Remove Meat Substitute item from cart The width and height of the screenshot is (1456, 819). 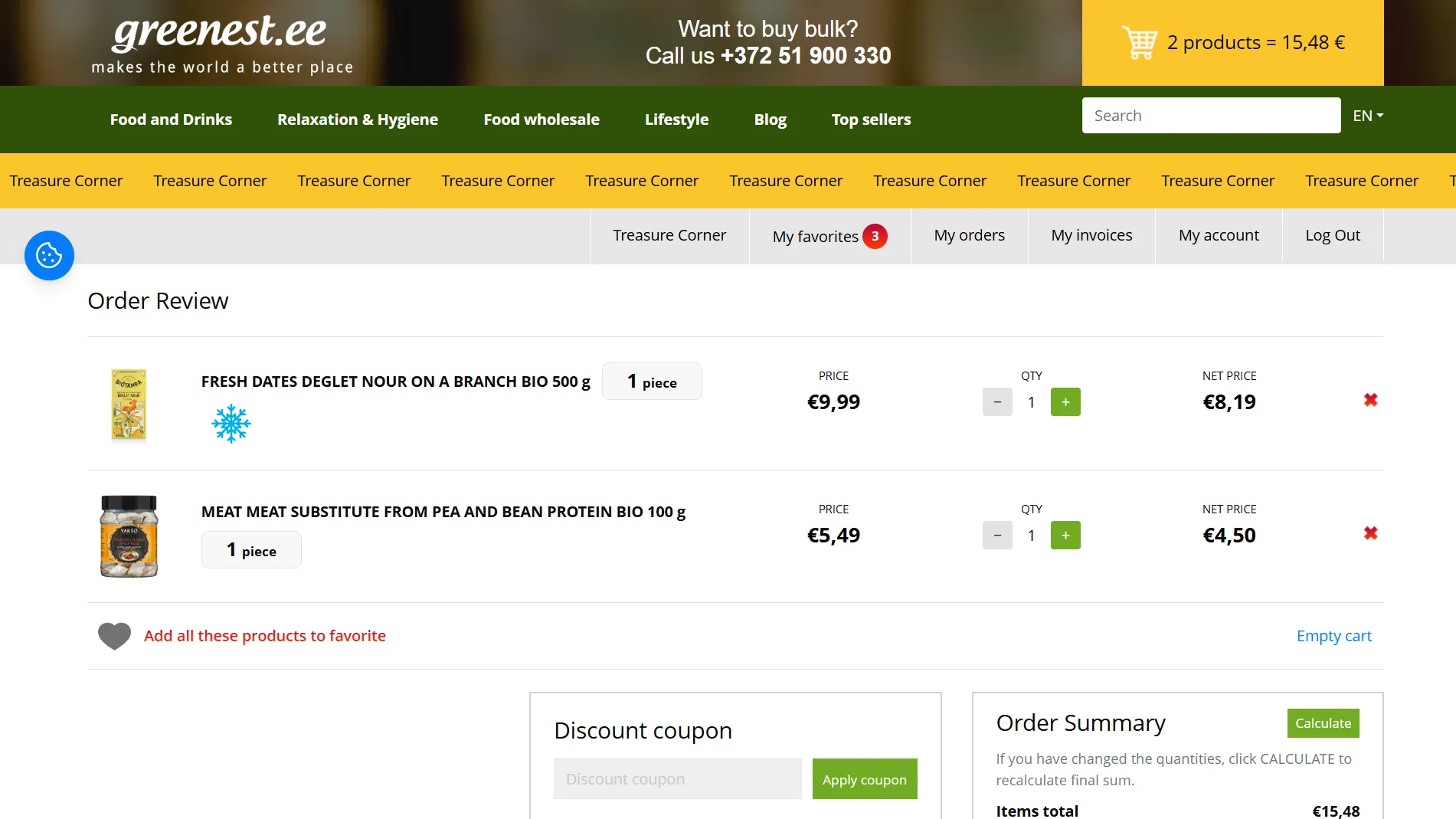pyautogui.click(x=1370, y=533)
